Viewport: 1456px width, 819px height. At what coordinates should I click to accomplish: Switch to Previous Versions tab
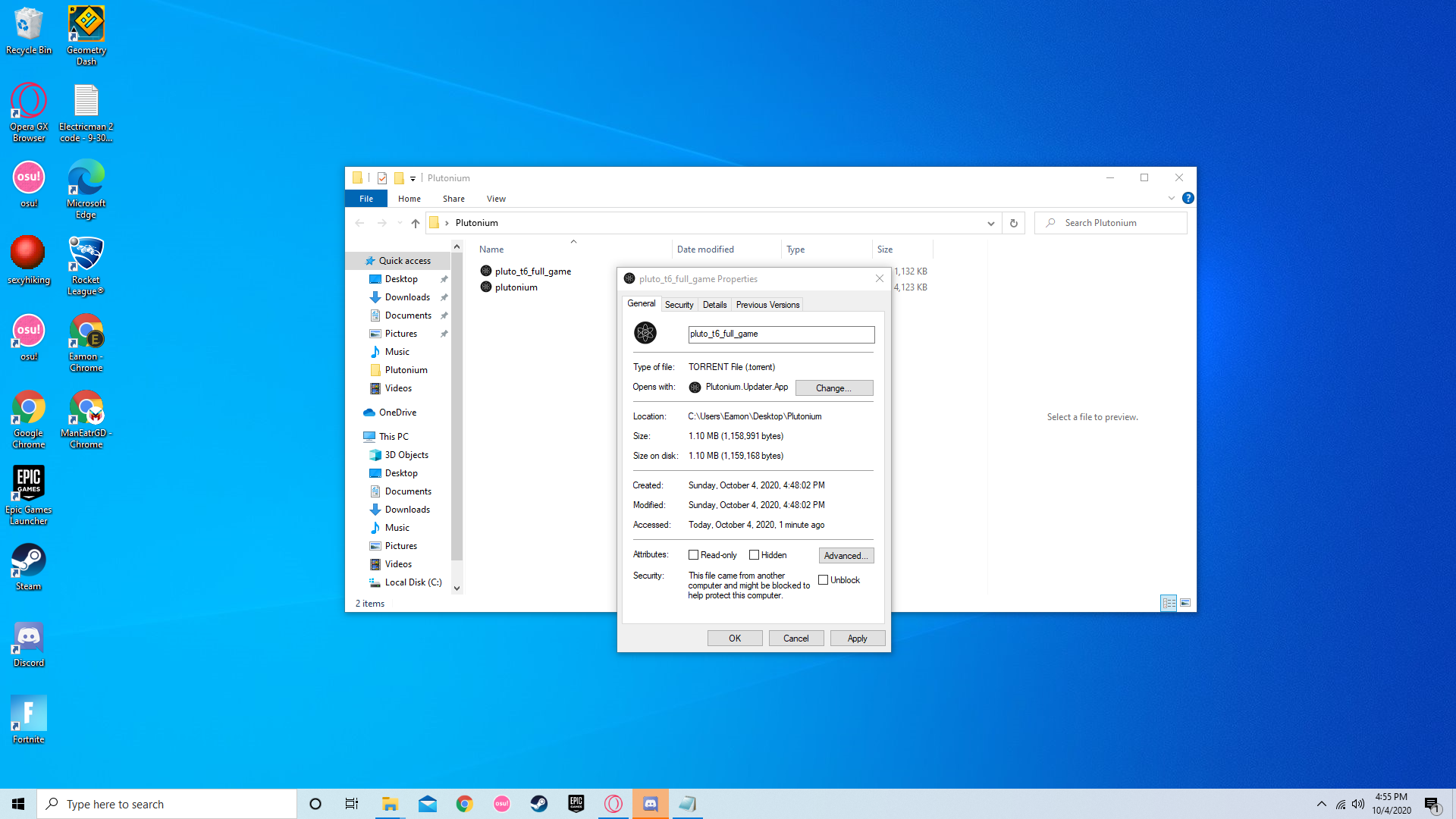(767, 305)
